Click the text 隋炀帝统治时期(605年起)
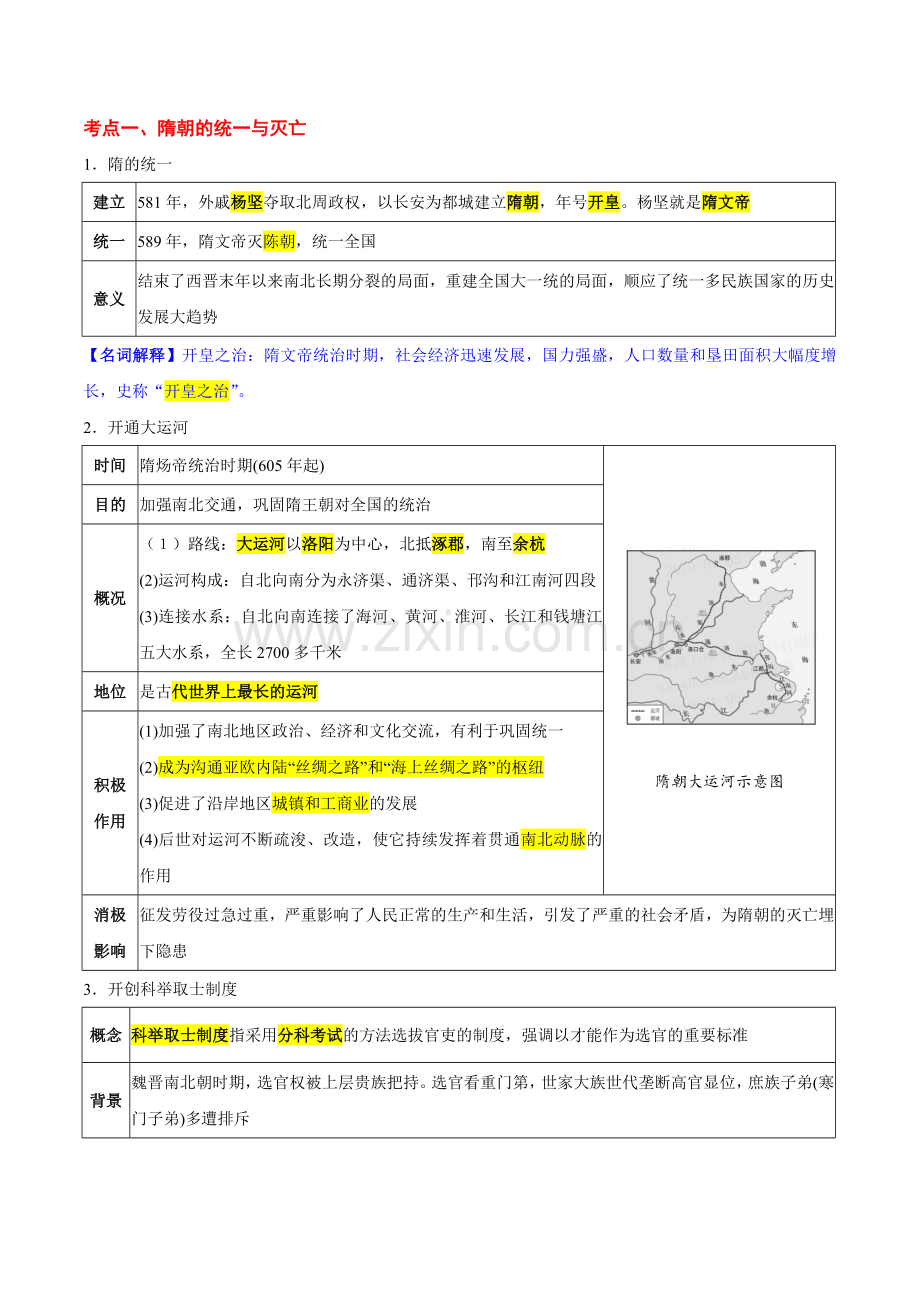This screenshot has width=920, height=1302. (232, 465)
